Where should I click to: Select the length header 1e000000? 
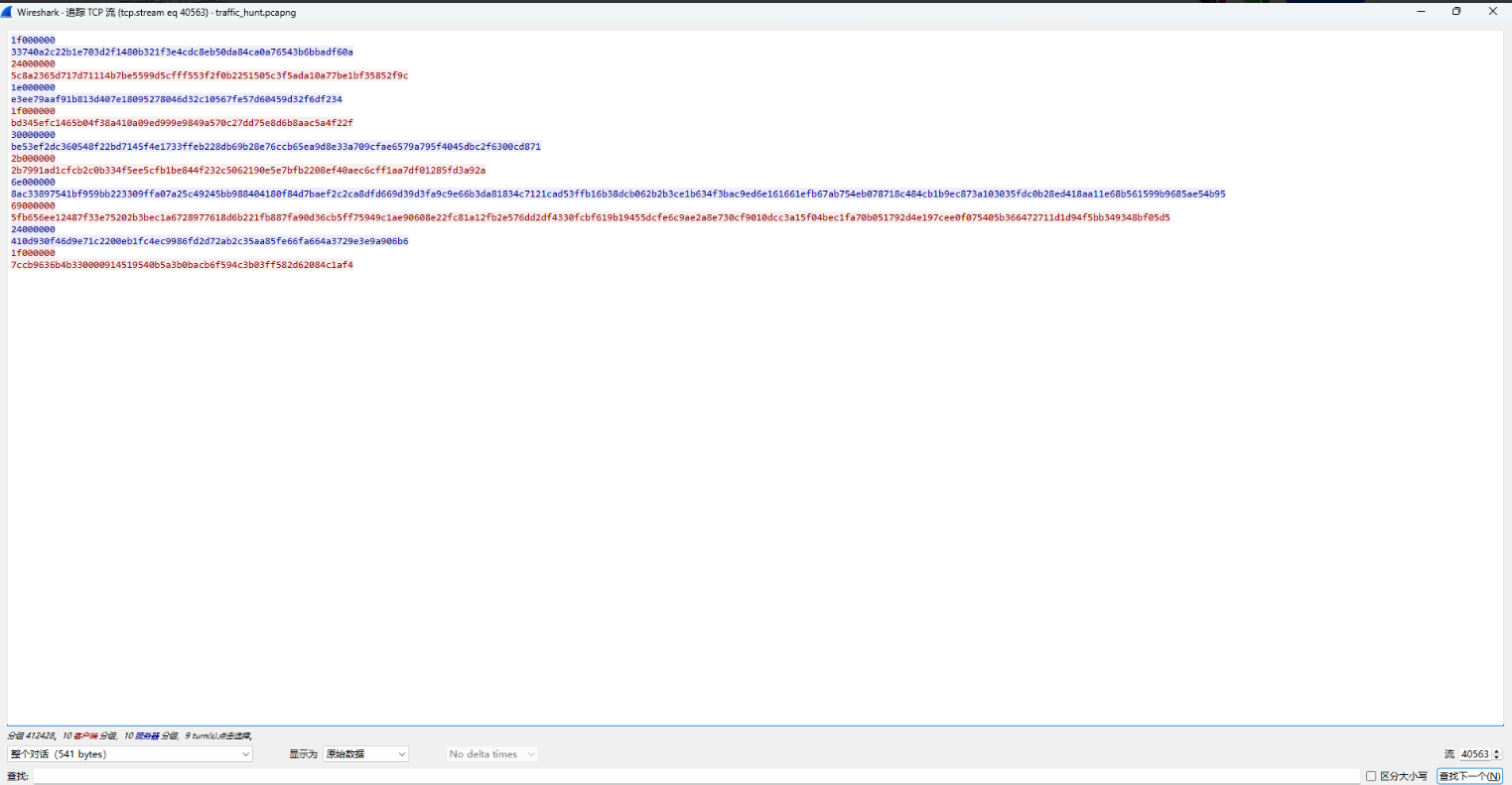coord(33,87)
